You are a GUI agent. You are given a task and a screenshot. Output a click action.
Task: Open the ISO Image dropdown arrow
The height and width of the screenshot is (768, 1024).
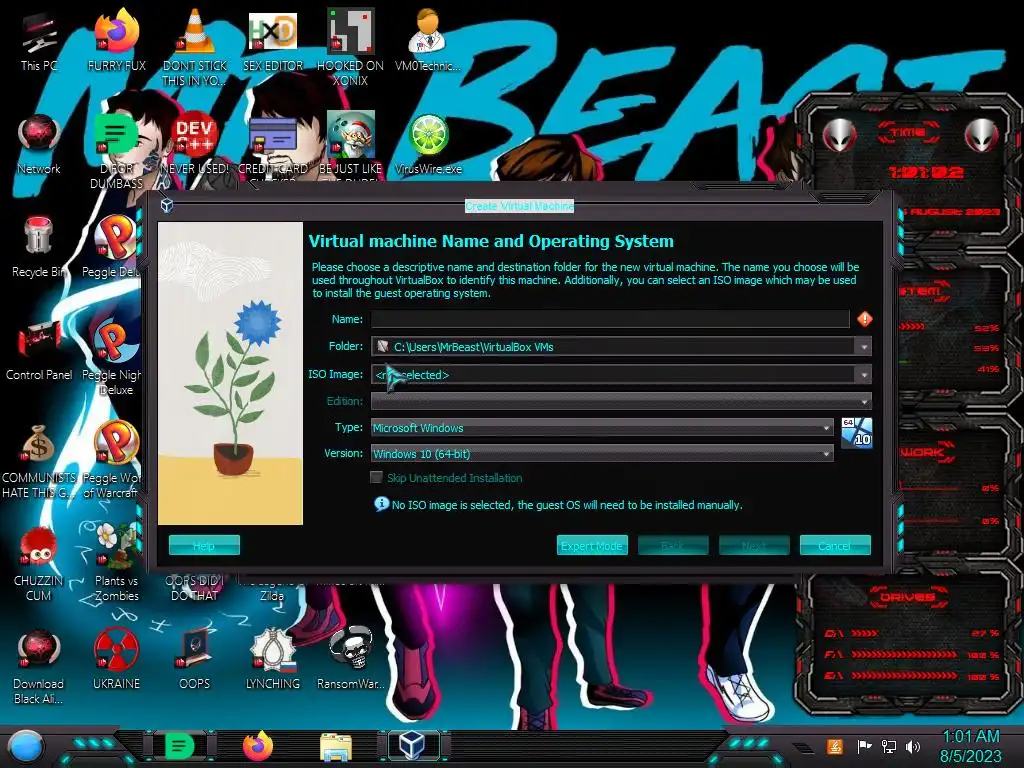(x=864, y=375)
